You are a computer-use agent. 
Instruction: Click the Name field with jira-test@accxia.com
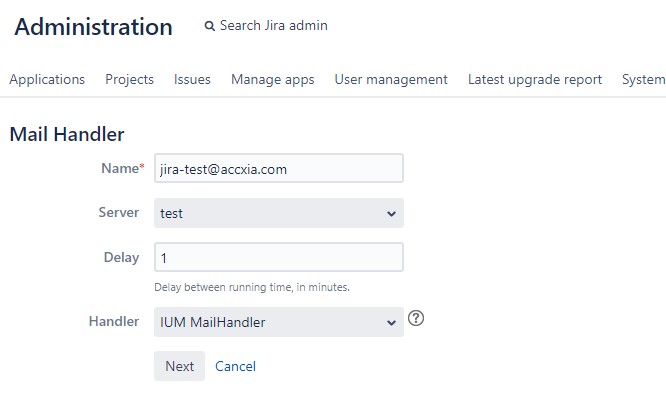click(x=279, y=169)
